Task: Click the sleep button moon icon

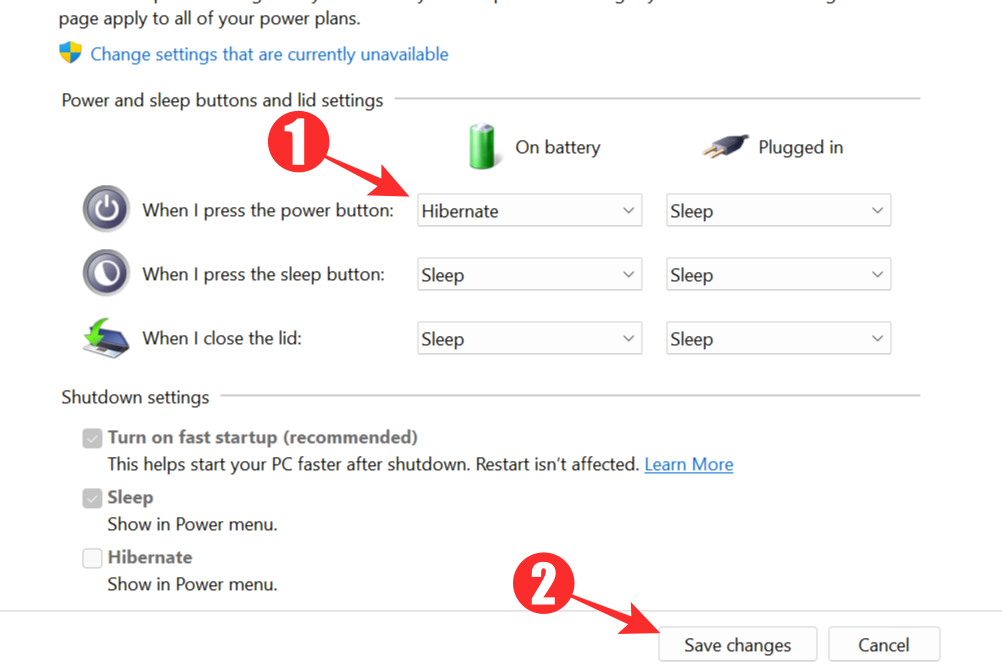Action: coord(106,273)
